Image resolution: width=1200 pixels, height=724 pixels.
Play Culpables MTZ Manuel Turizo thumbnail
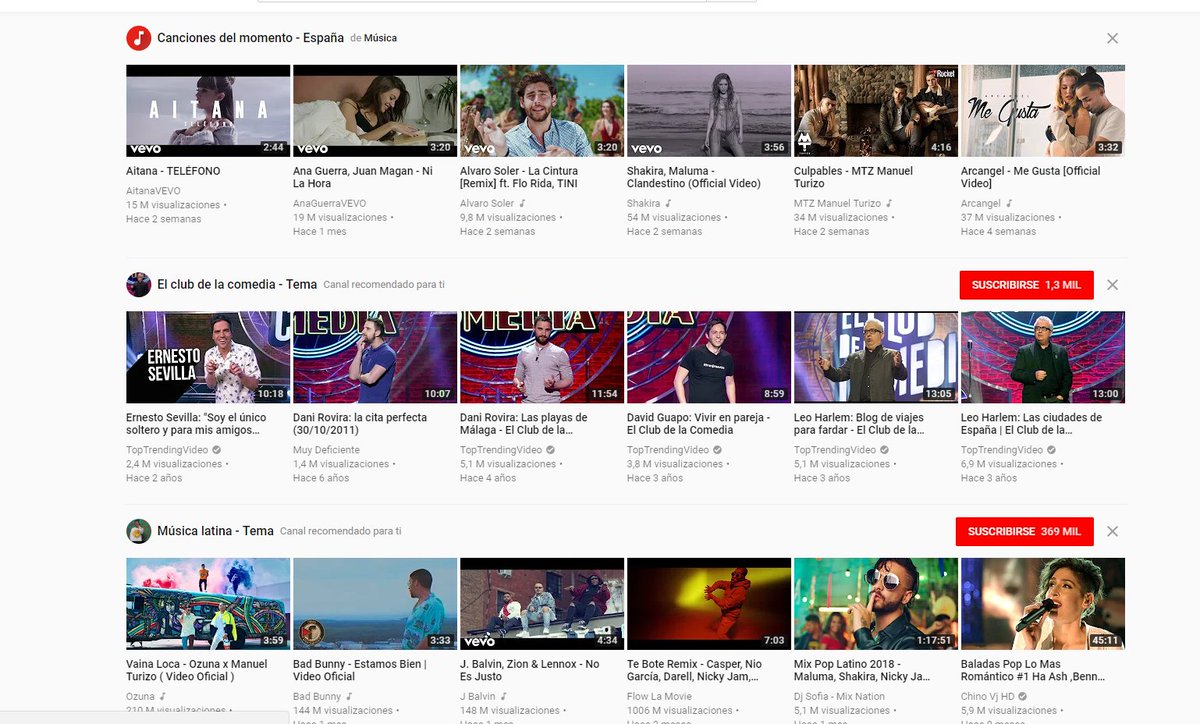[x=876, y=111]
